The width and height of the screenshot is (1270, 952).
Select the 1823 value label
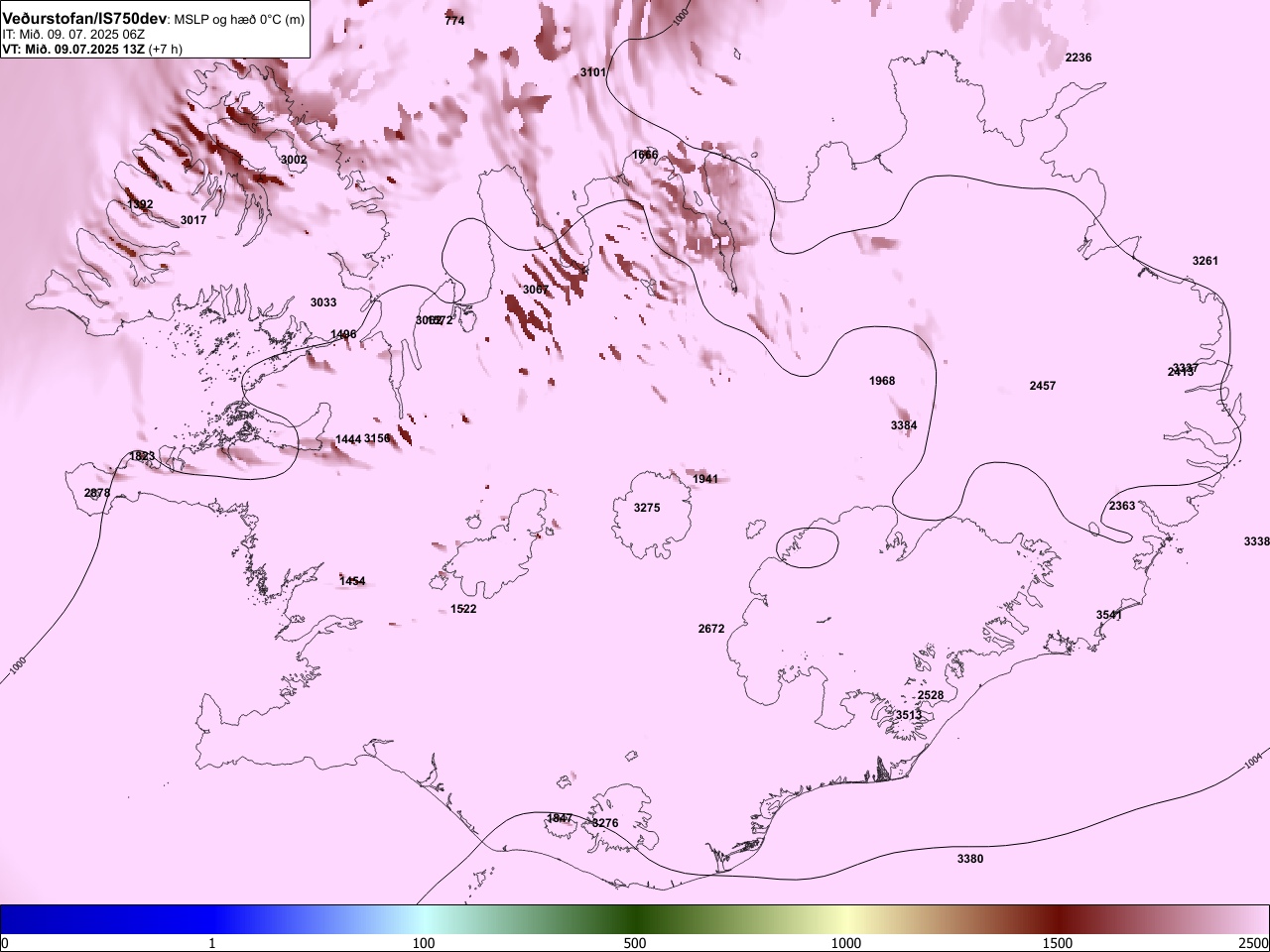(142, 456)
